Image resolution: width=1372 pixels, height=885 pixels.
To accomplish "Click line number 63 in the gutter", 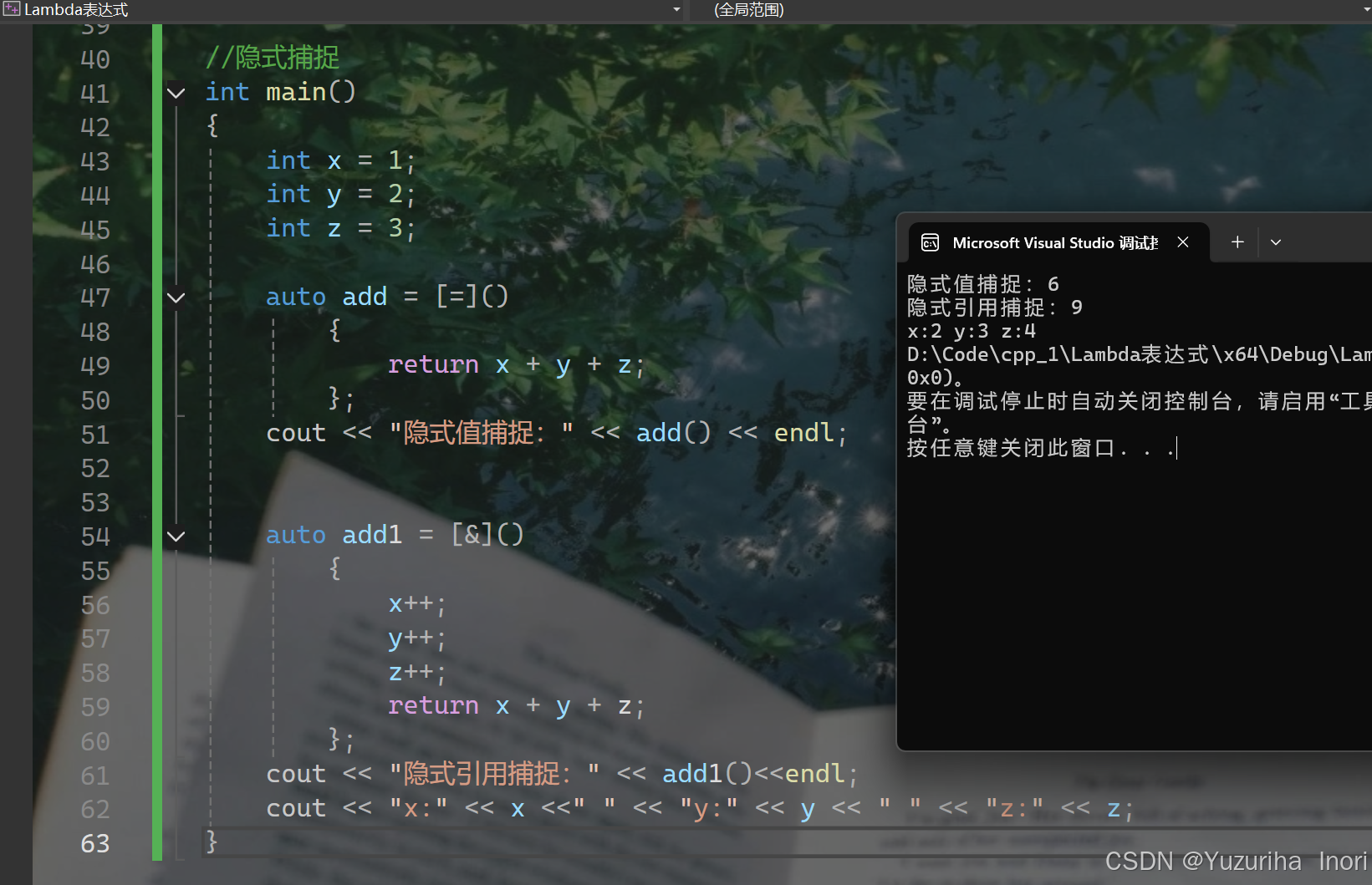I will click(94, 843).
